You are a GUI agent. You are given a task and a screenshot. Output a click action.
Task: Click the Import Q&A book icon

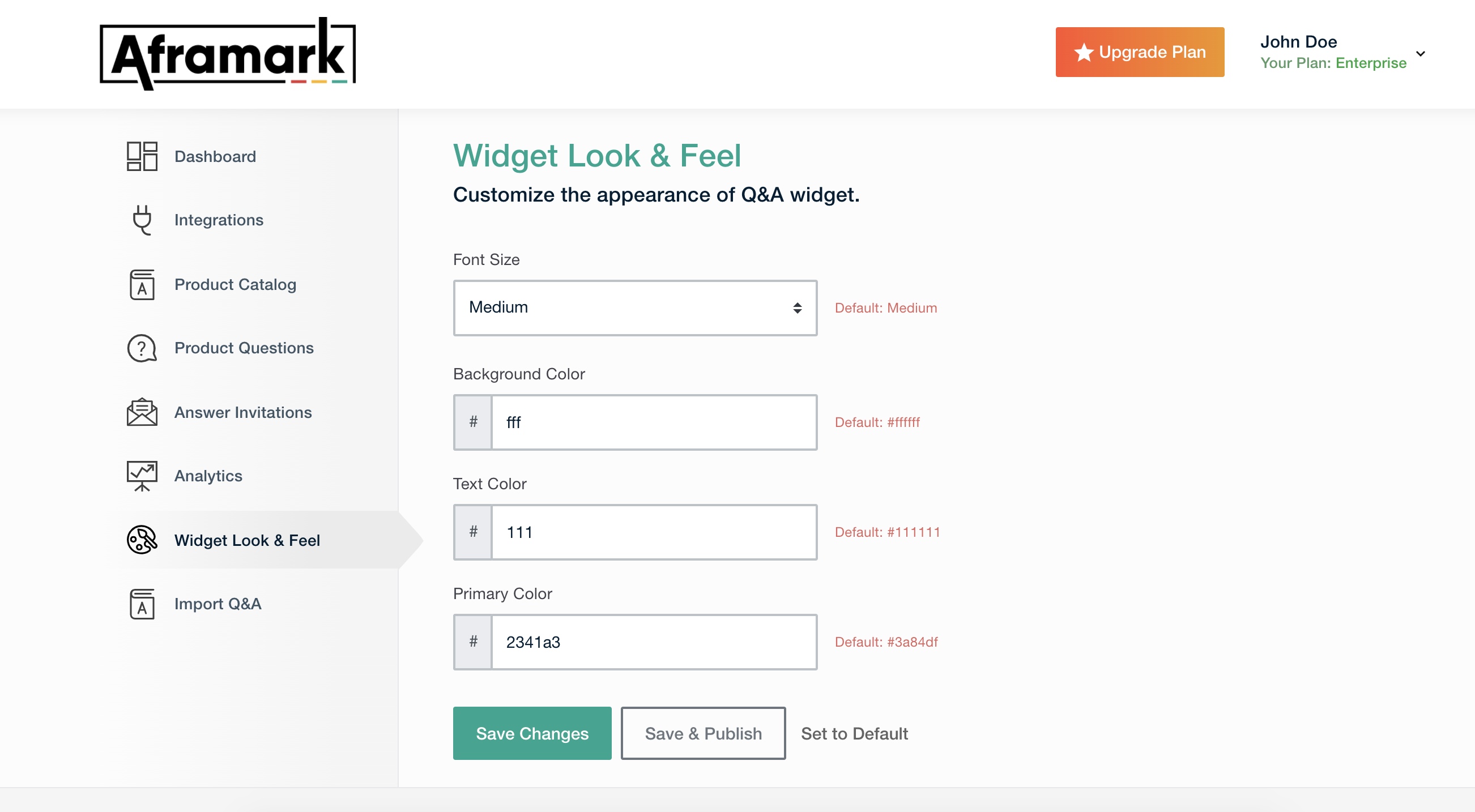142,604
